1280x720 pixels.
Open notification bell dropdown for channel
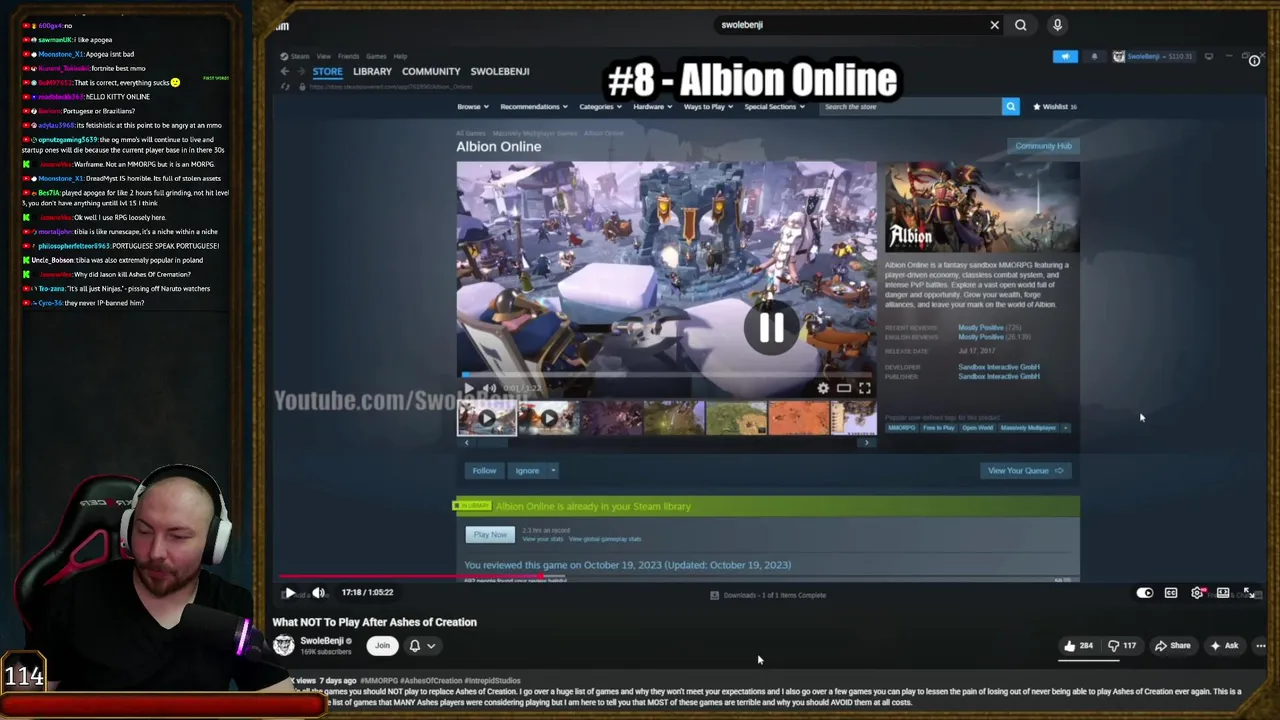pos(421,646)
